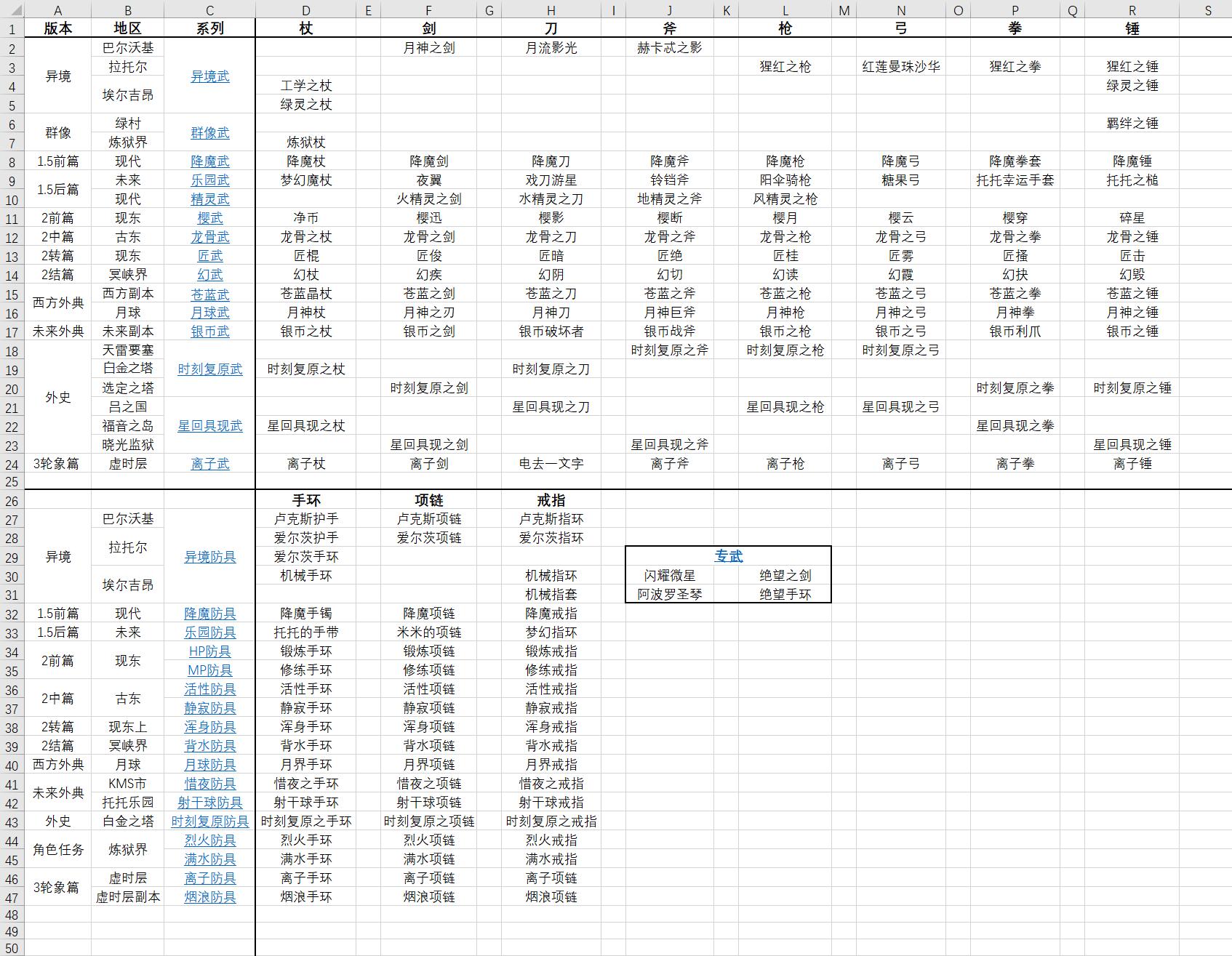
Task: Select column A header
Action: pos(58,10)
